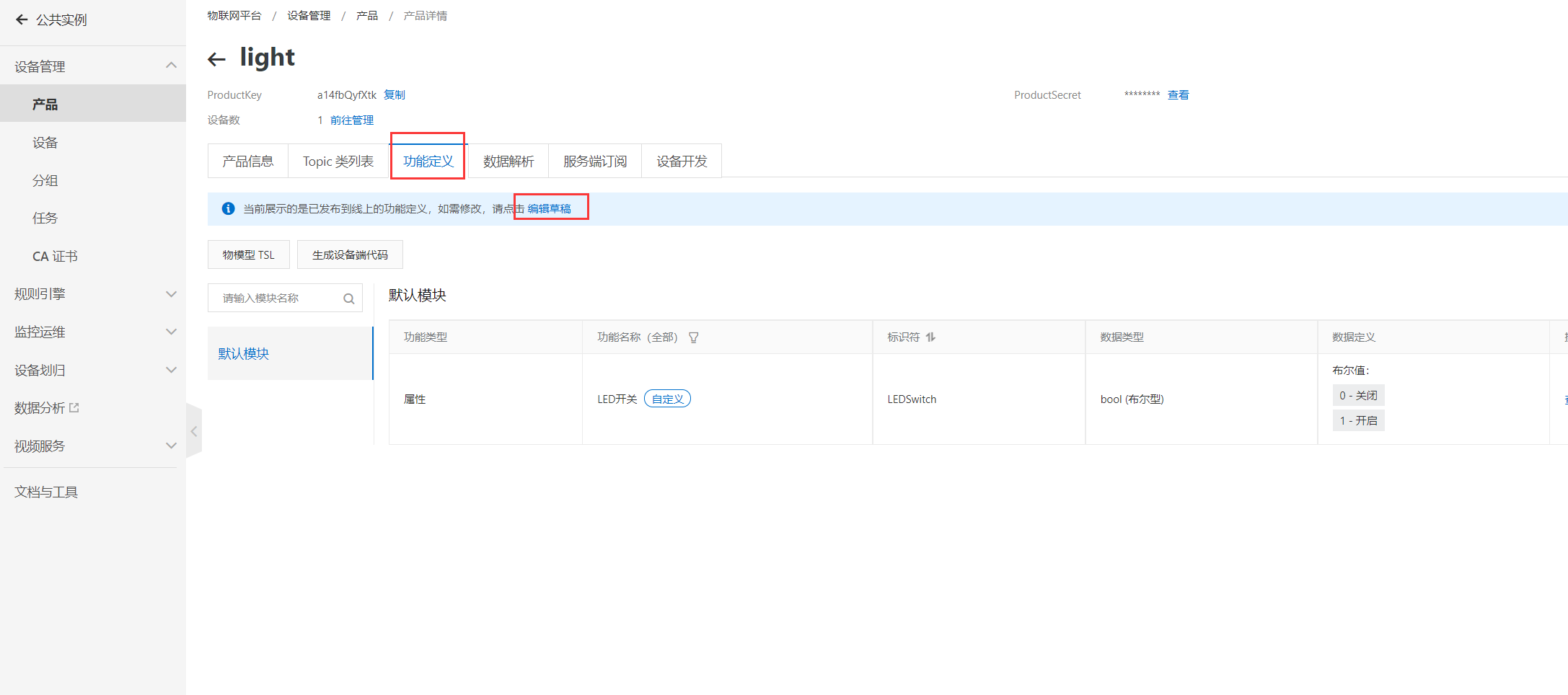
Task: Expand the 设备划归 menu
Action: pos(171,370)
